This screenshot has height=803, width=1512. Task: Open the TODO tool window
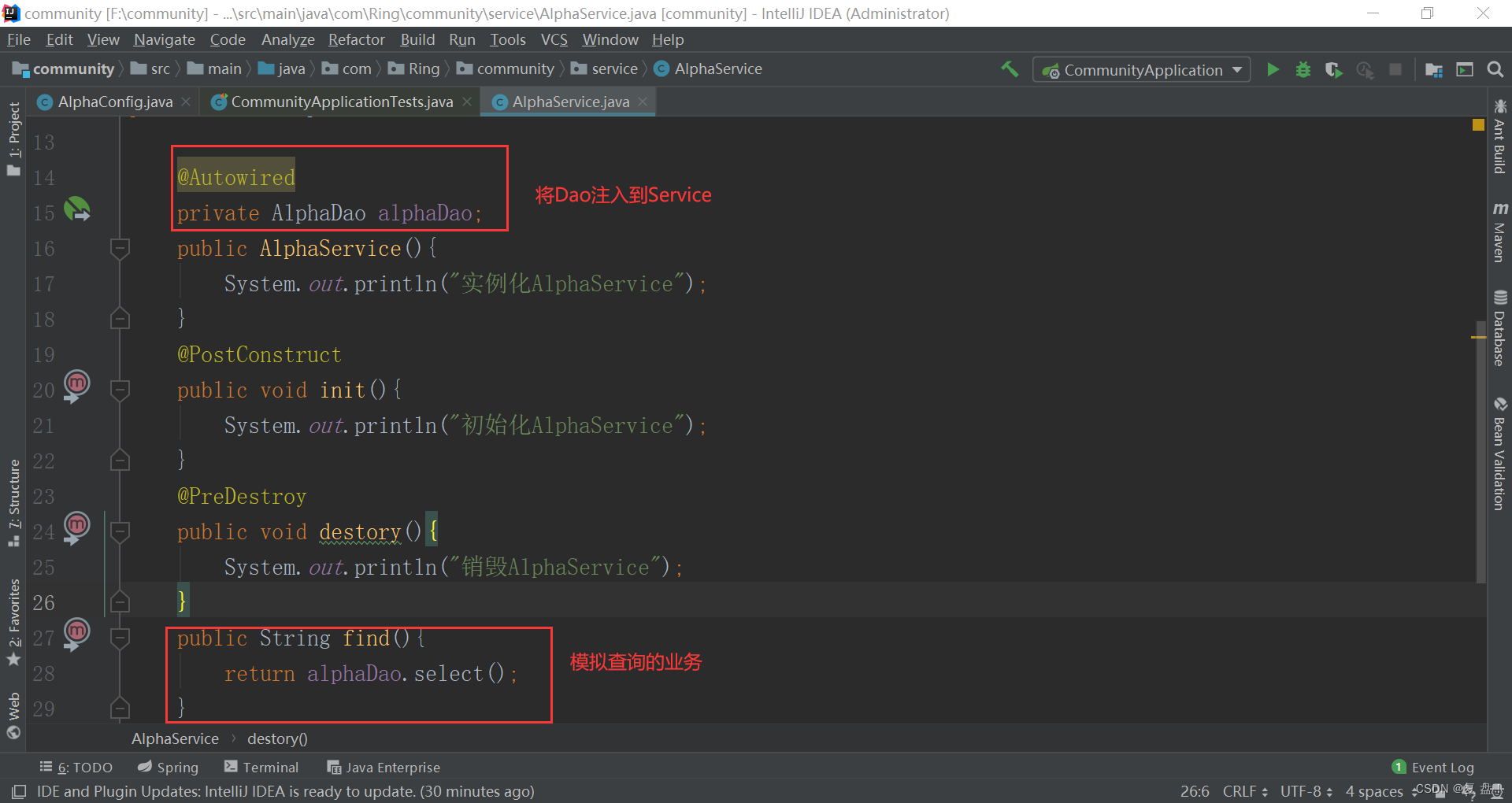click(76, 767)
